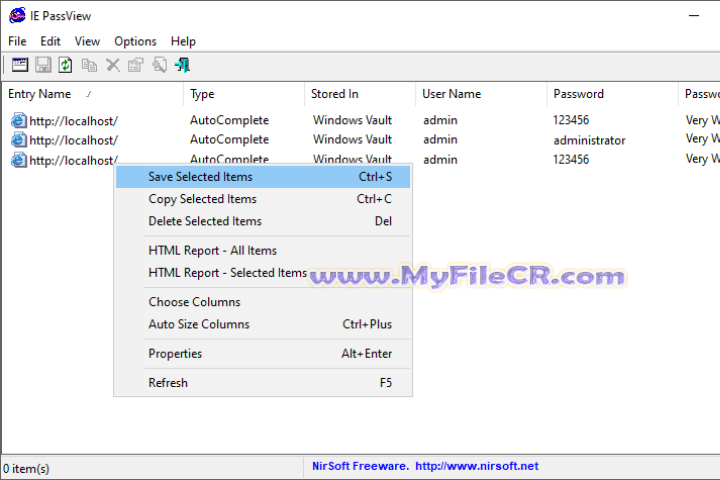Choose Delete Selected Items in context menu
720x480 pixels.
[263, 221]
